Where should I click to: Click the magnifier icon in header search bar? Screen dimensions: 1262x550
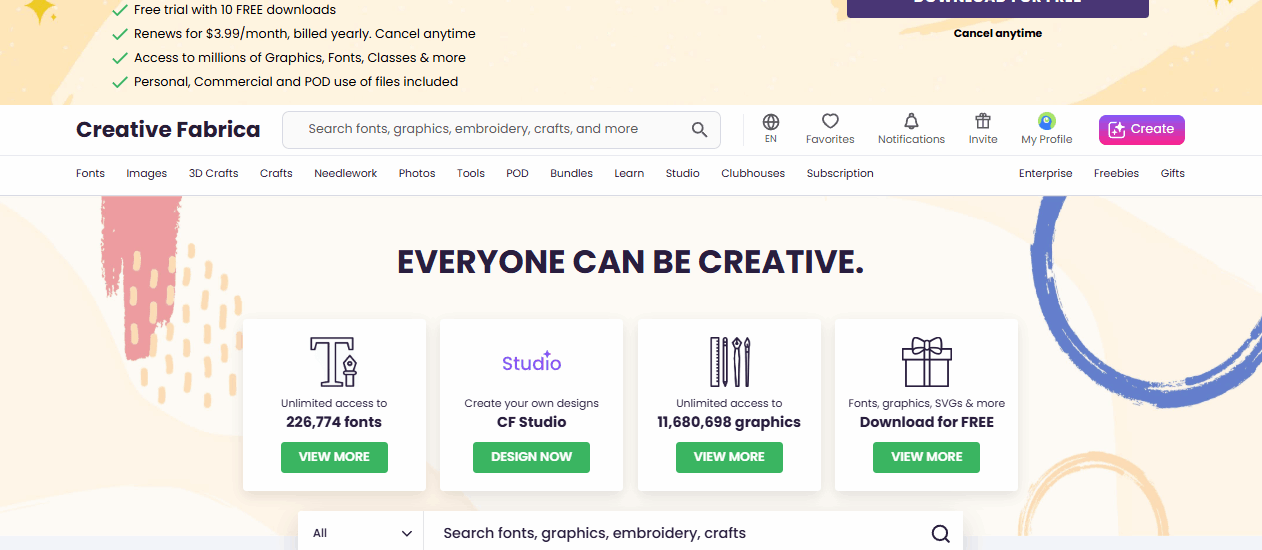[700, 130]
